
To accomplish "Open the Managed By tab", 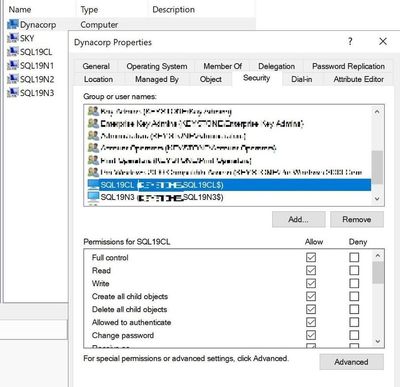I will tap(157, 79).
